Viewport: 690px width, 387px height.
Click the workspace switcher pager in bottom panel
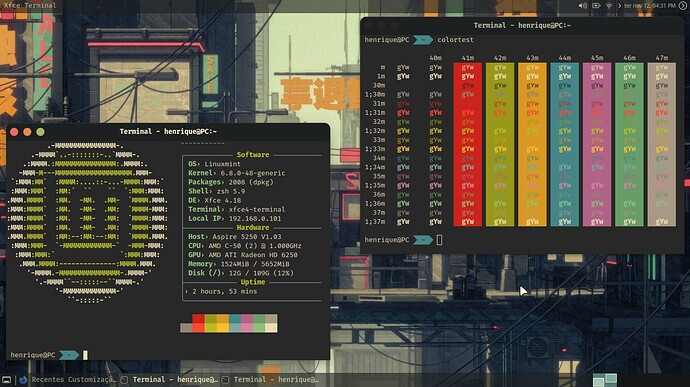click(605, 380)
